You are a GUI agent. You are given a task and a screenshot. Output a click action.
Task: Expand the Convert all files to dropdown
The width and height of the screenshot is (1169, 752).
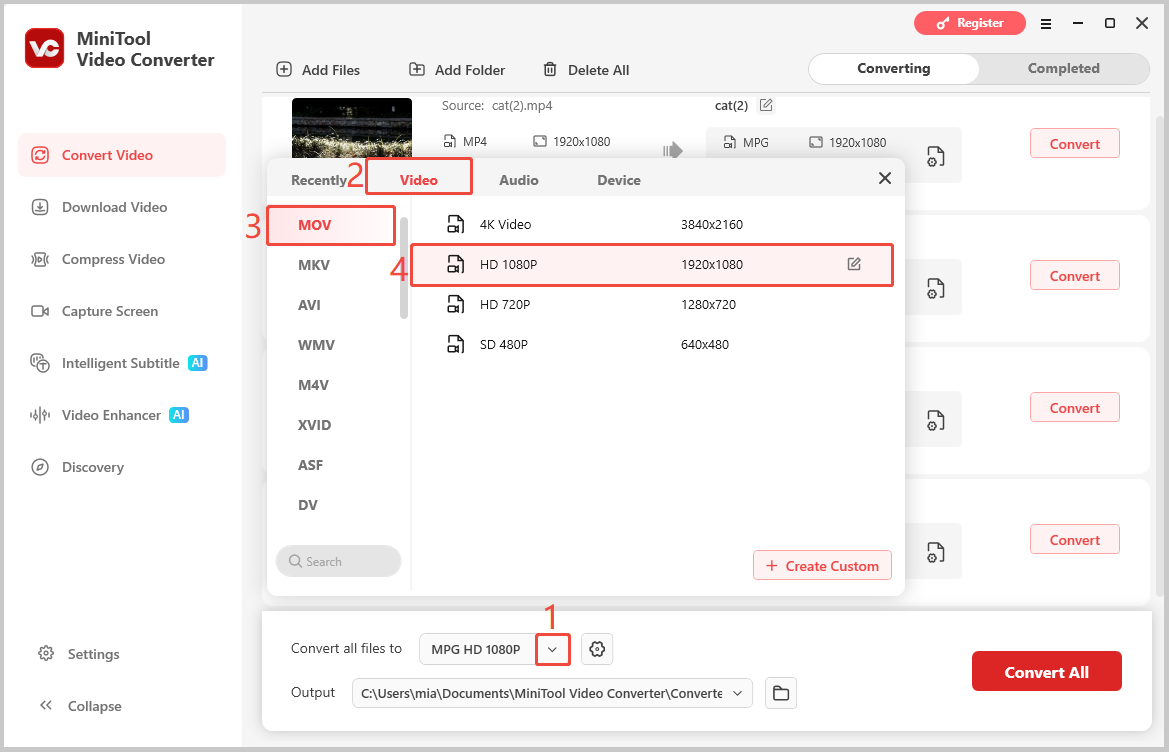[552, 649]
